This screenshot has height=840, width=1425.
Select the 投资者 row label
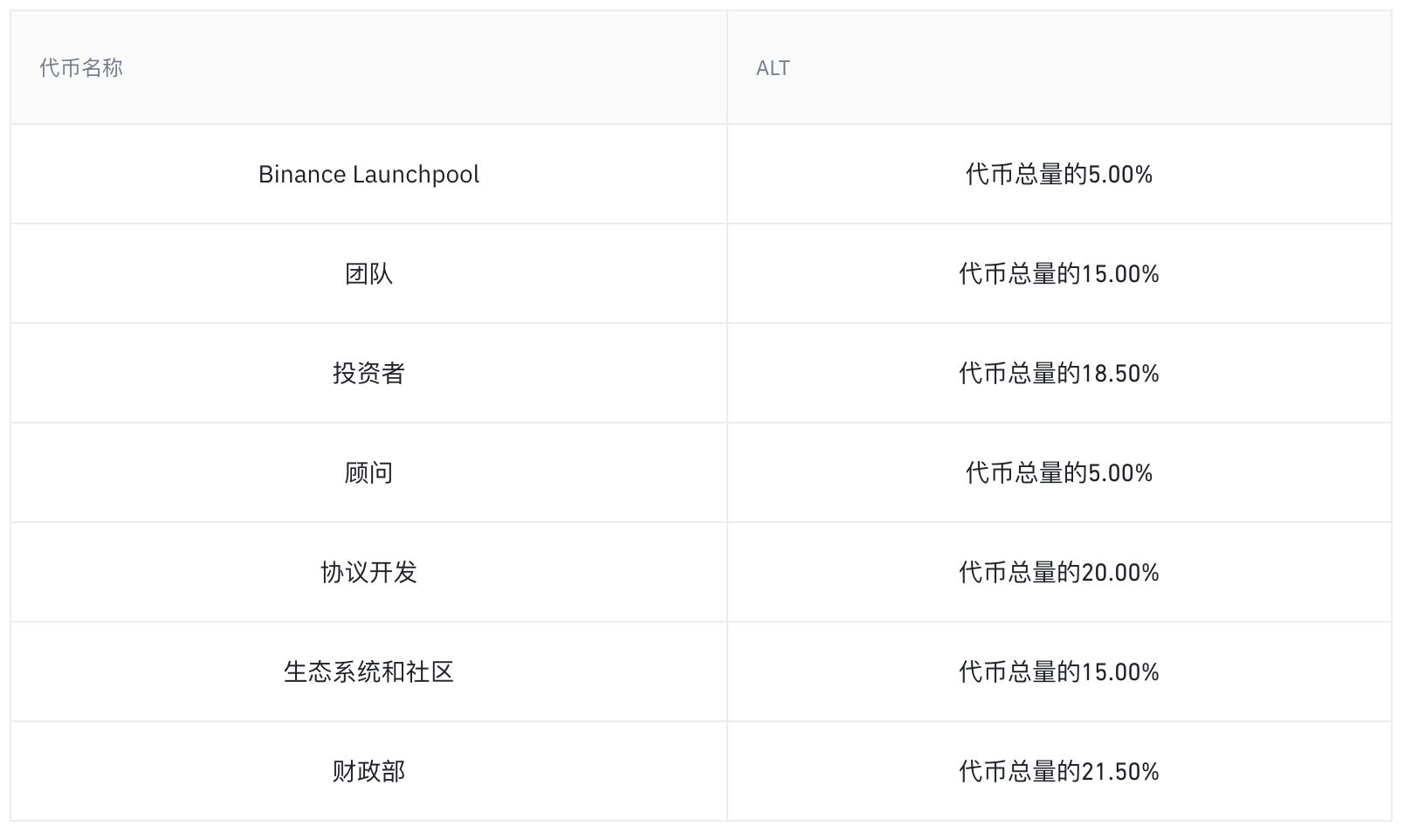[369, 373]
